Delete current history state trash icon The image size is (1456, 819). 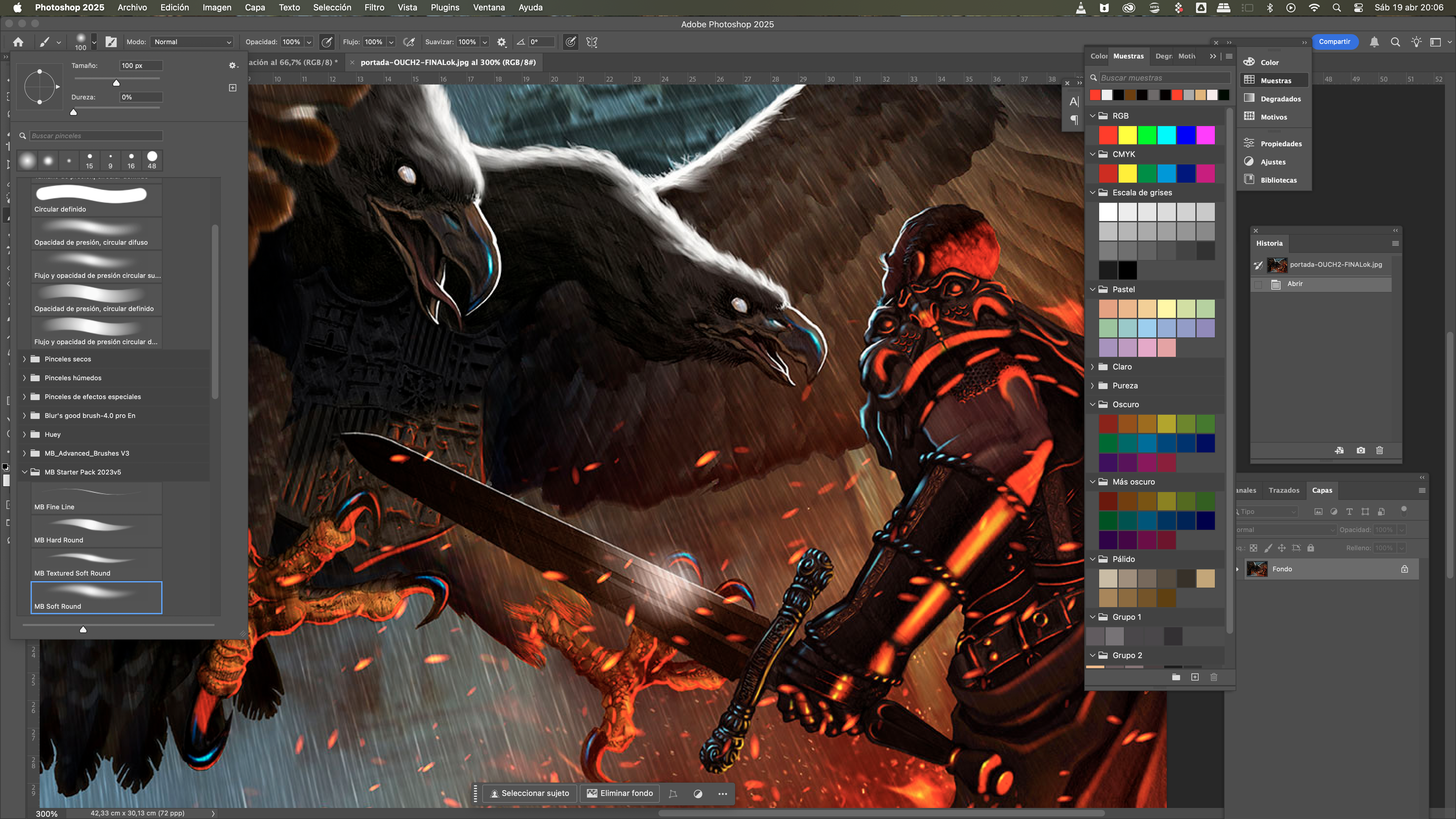(1379, 450)
